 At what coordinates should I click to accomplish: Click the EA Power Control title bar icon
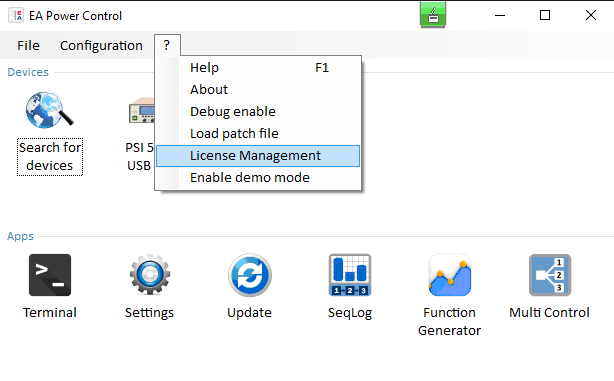tap(16, 16)
